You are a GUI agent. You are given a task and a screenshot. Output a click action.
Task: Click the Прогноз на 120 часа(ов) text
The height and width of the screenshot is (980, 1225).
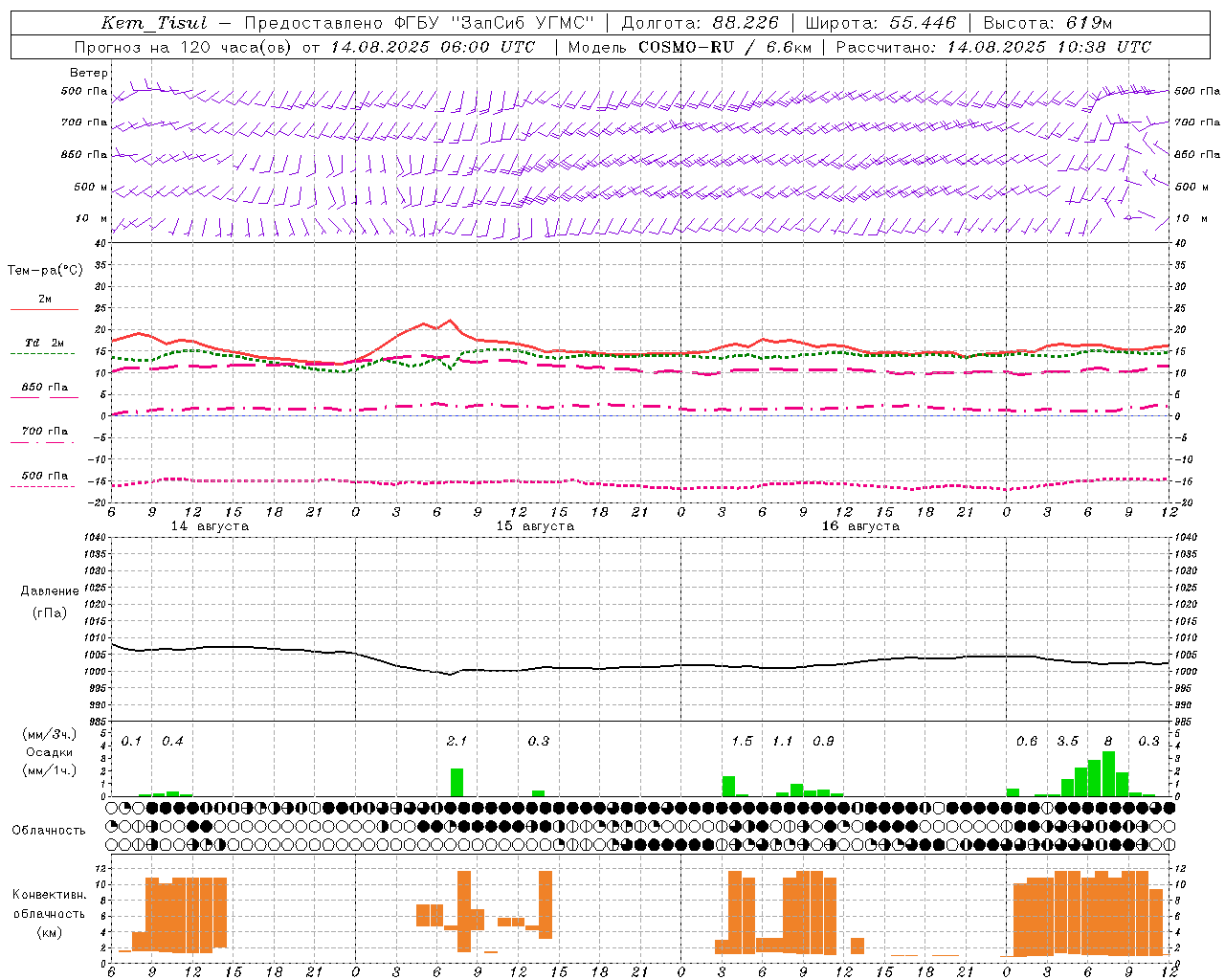(x=185, y=47)
